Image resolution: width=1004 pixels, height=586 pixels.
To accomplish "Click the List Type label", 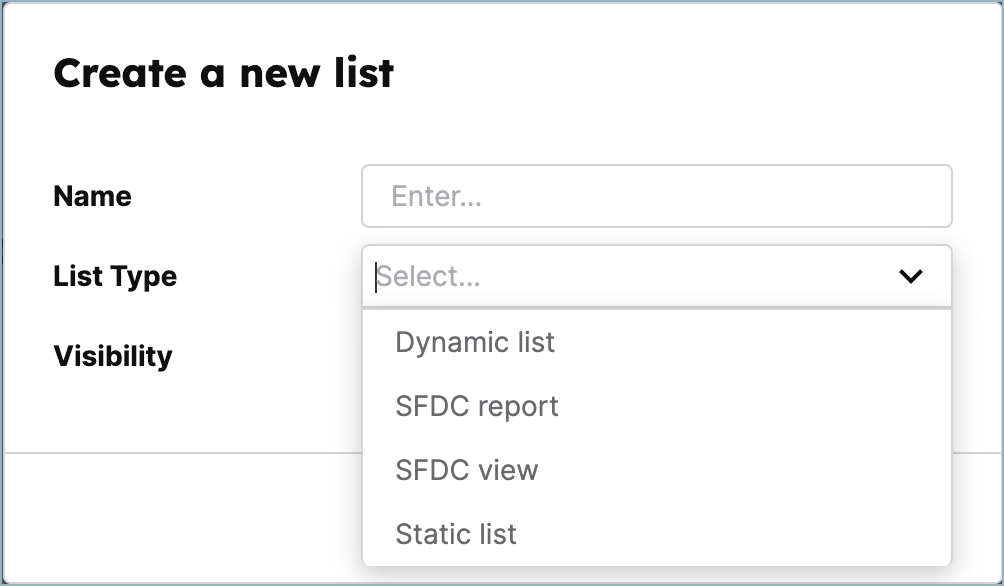I will pos(114,276).
